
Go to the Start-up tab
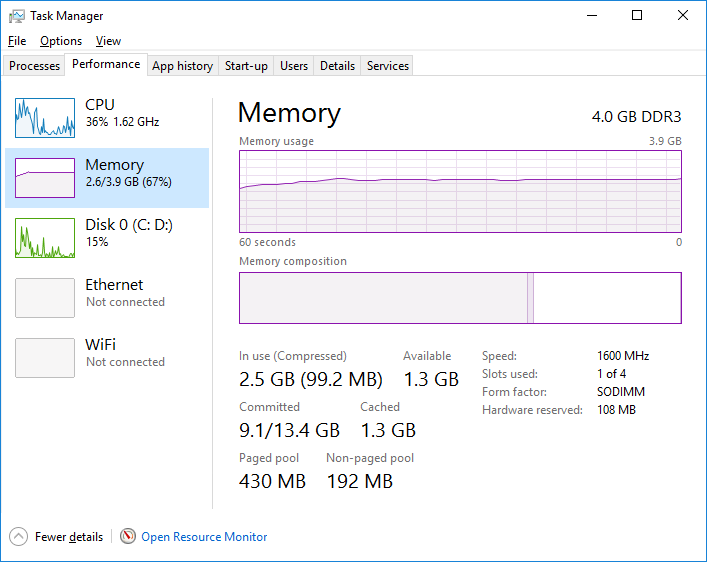point(246,66)
